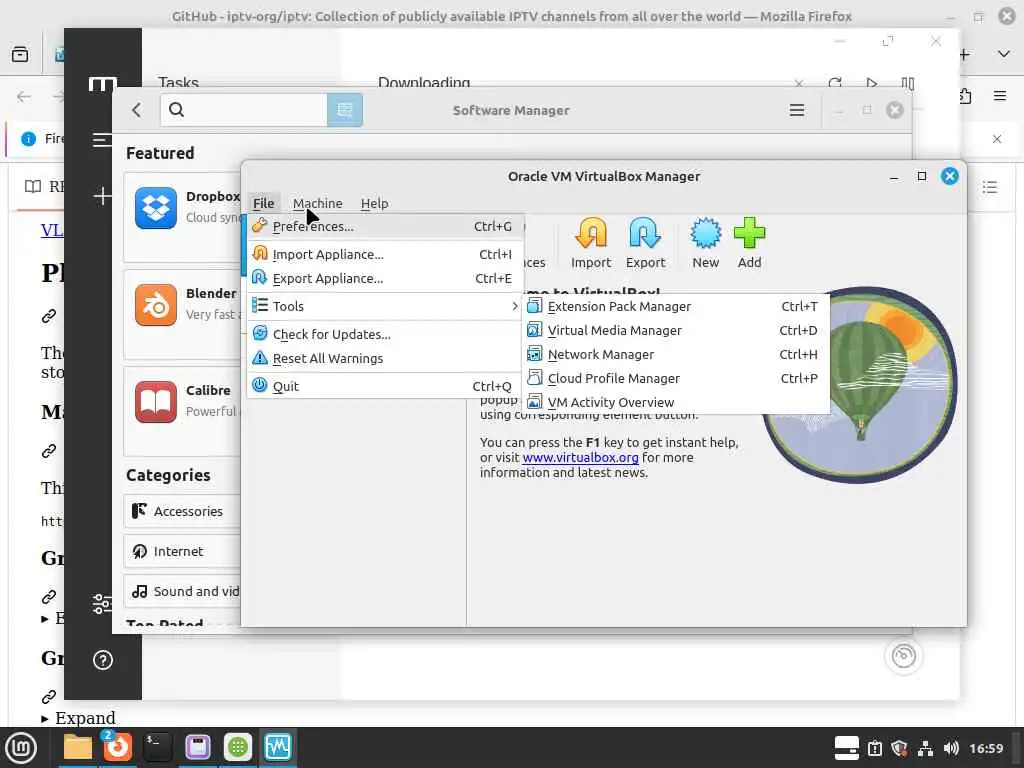The height and width of the screenshot is (768, 1024).
Task: Open VM Activity Overview from submenu
Action: (x=676, y=402)
